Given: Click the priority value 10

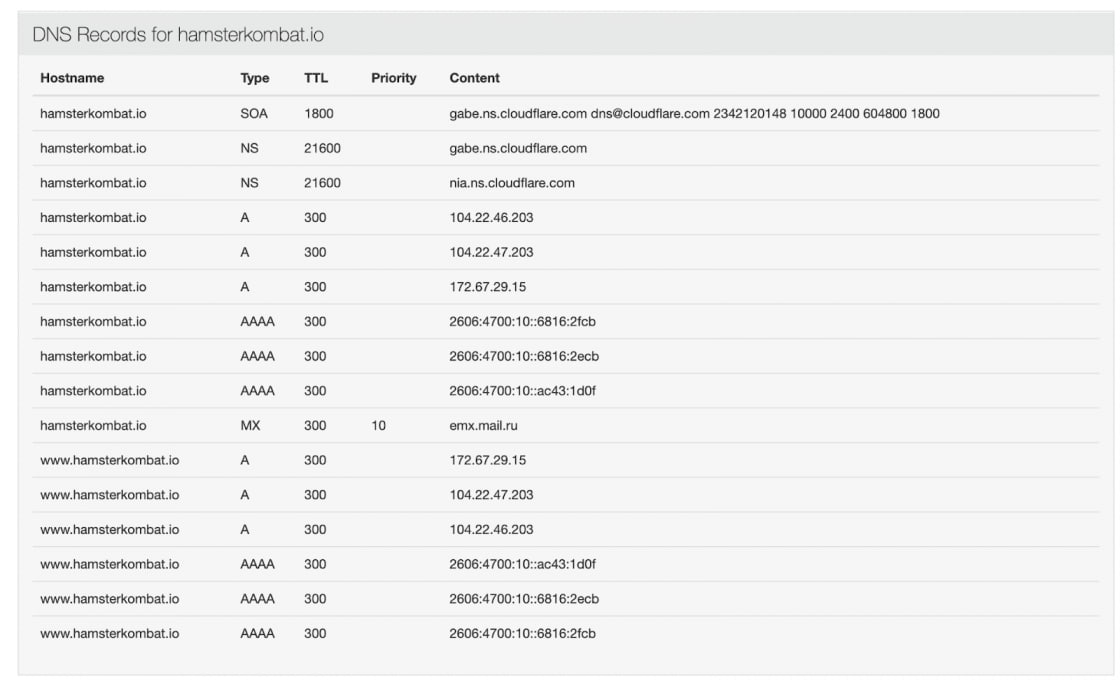Looking at the screenshot, I should click(379, 425).
